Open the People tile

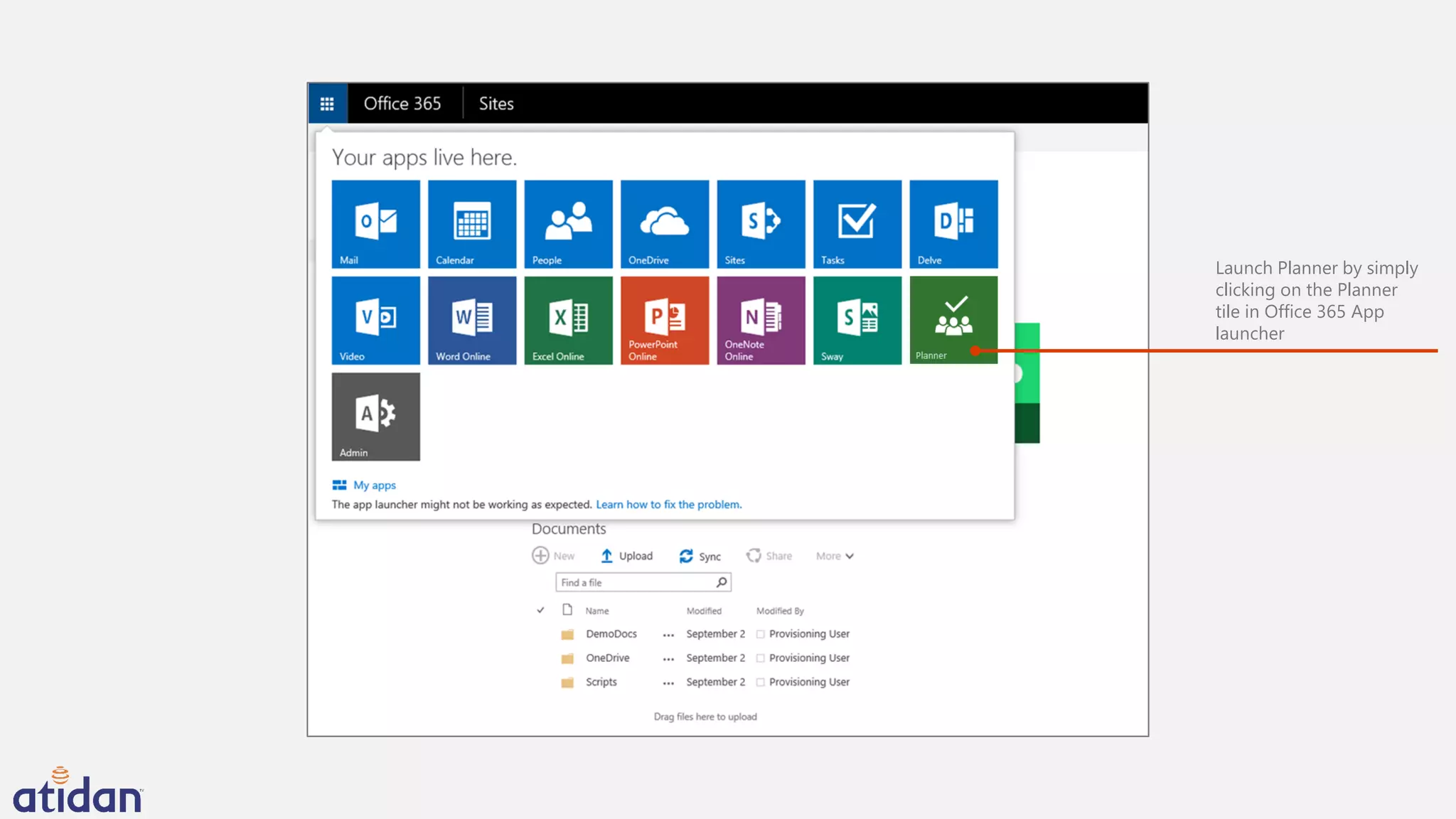click(568, 224)
